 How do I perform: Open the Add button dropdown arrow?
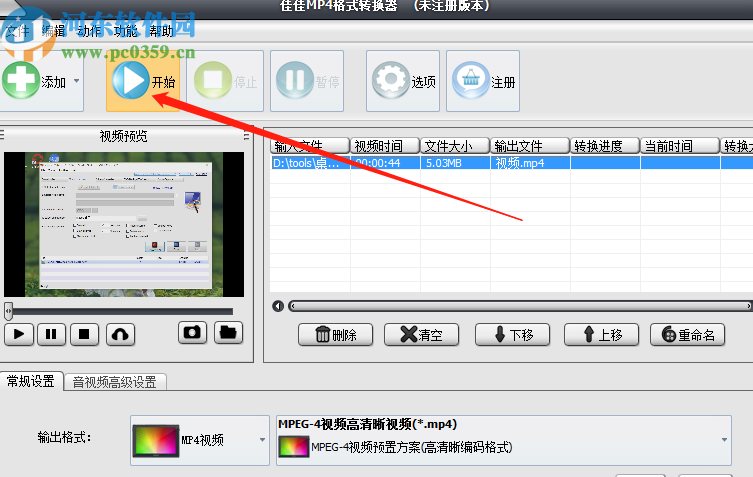(x=77, y=81)
